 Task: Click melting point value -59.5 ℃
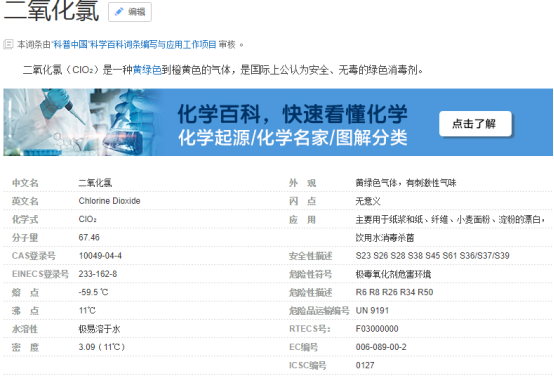[x=93, y=293]
